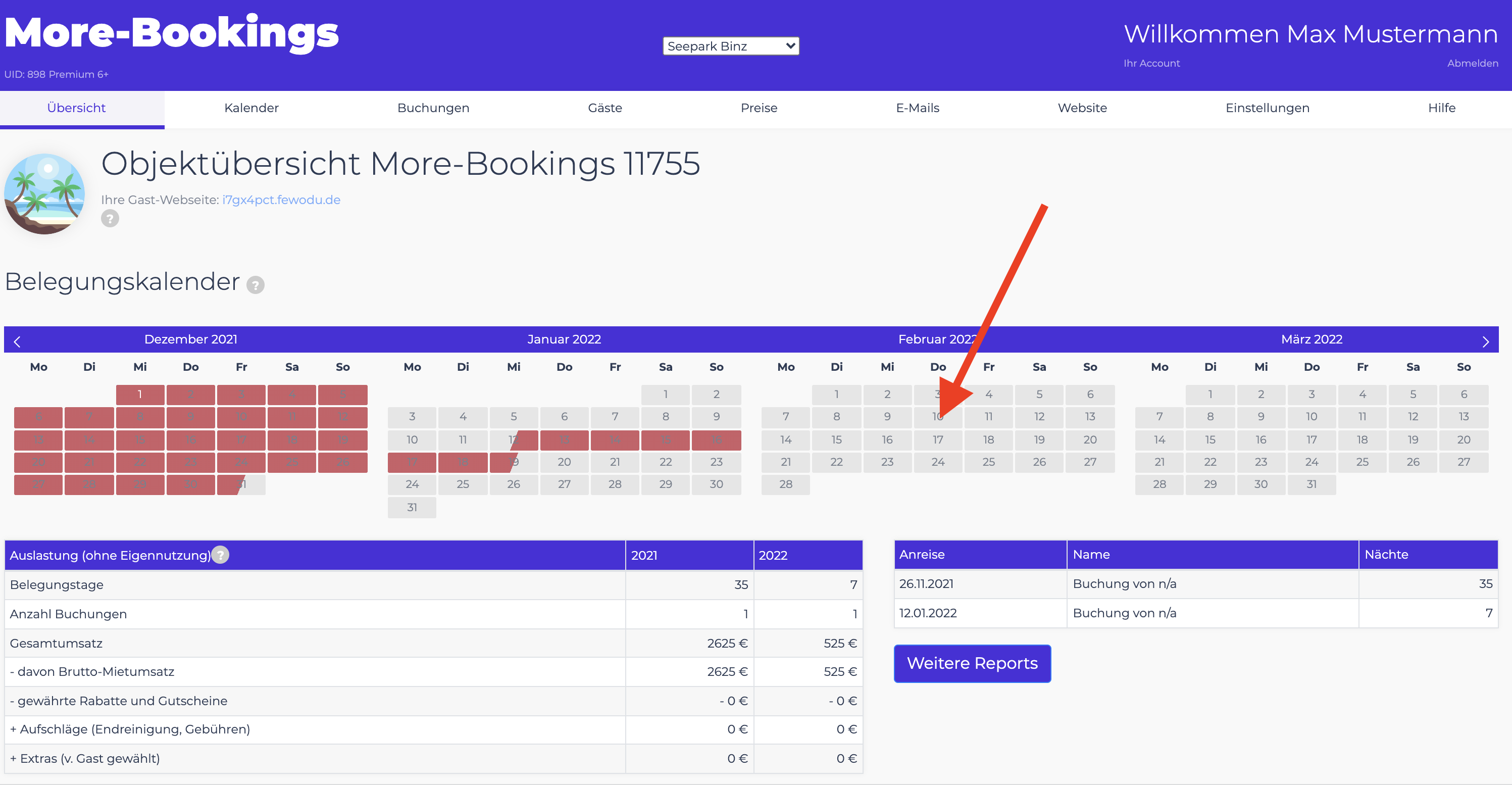The width and height of the screenshot is (1512, 785).
Task: Open the Preise menu item
Action: point(759,108)
